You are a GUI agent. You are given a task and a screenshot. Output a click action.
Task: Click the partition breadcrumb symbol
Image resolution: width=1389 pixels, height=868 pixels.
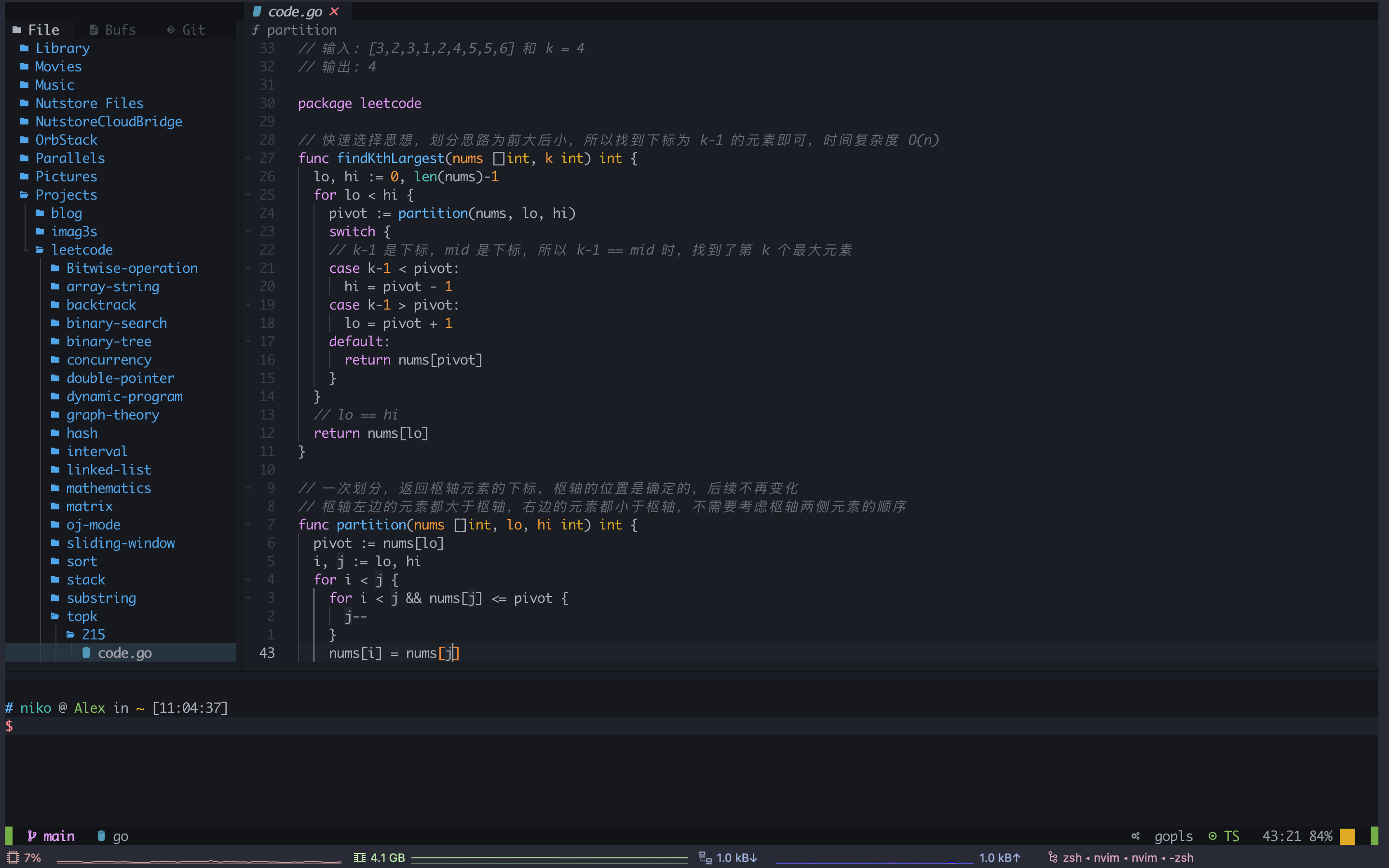tap(301, 30)
